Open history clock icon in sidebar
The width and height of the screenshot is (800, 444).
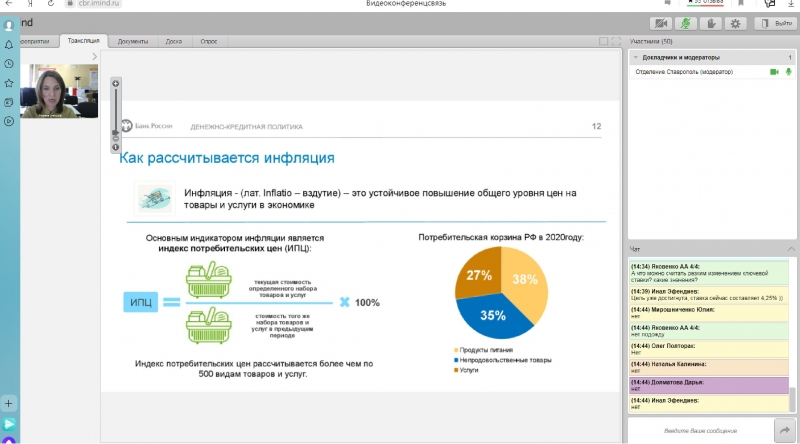click(x=9, y=64)
